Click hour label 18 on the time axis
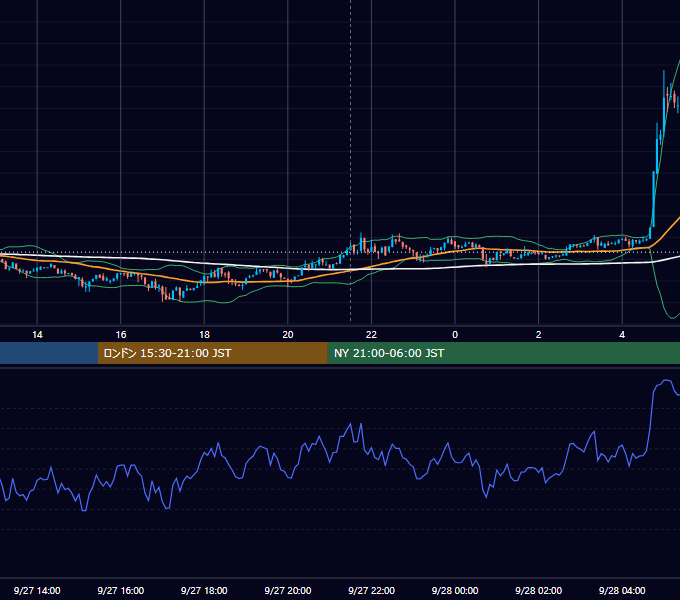The image size is (680, 600). [x=204, y=335]
